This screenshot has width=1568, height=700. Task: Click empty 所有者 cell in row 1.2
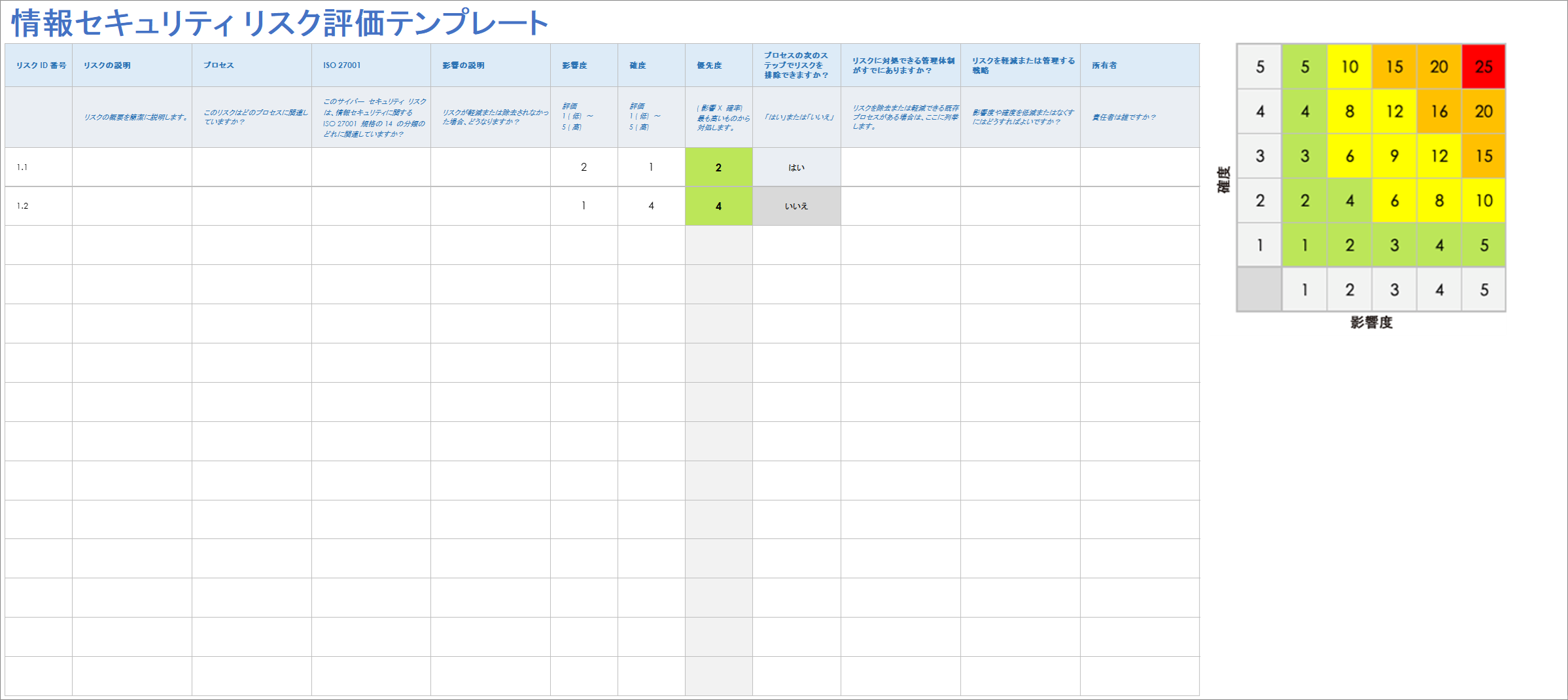(1140, 206)
